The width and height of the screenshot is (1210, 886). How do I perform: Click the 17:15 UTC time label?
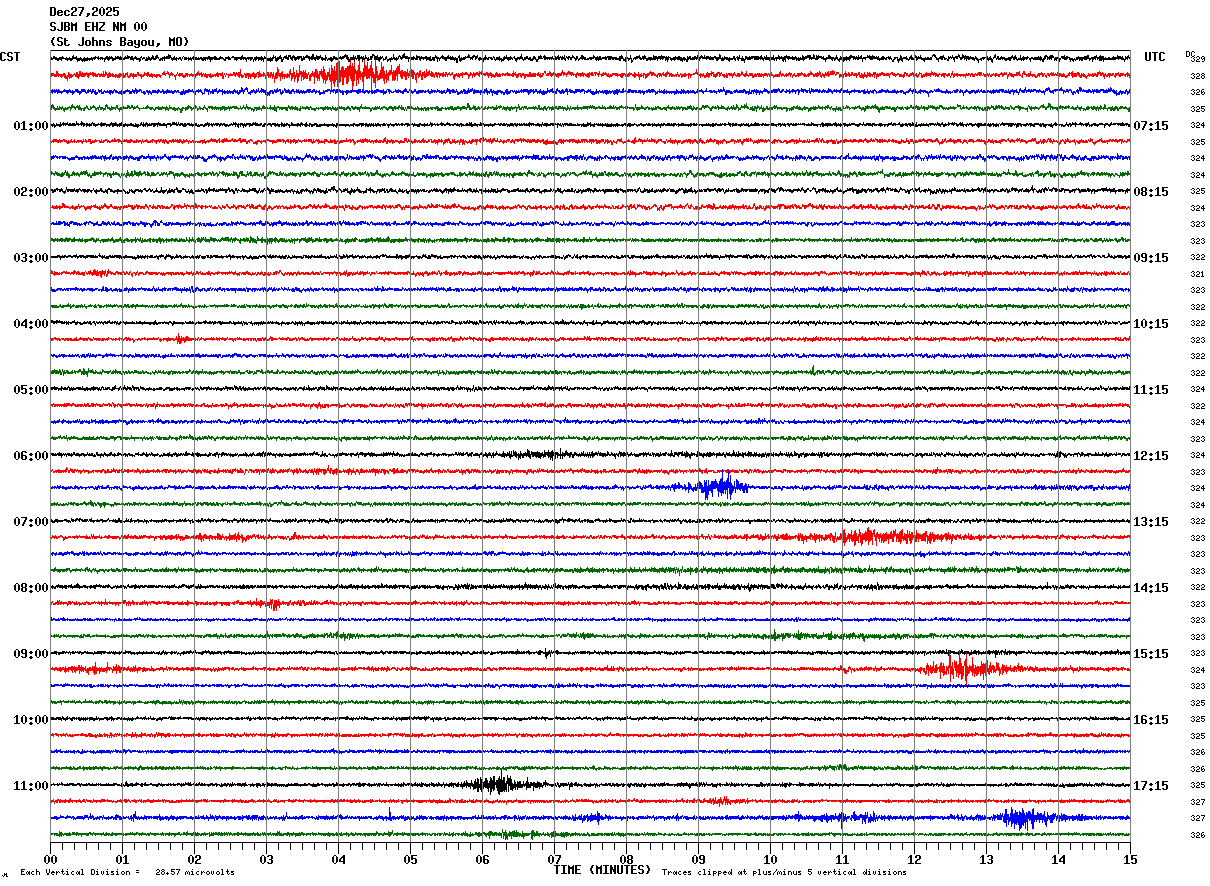[1151, 786]
